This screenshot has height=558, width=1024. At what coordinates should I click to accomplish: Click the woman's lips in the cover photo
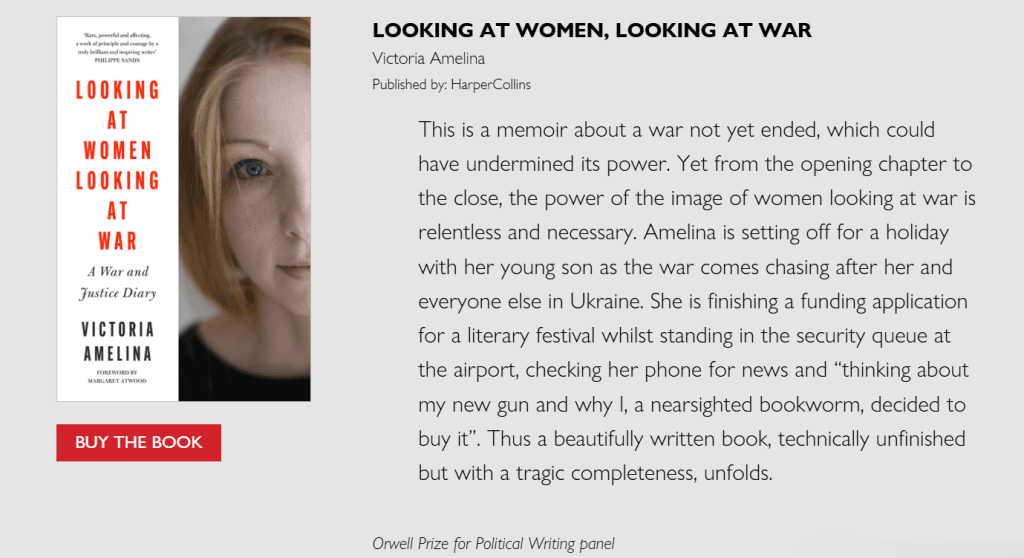[292, 270]
